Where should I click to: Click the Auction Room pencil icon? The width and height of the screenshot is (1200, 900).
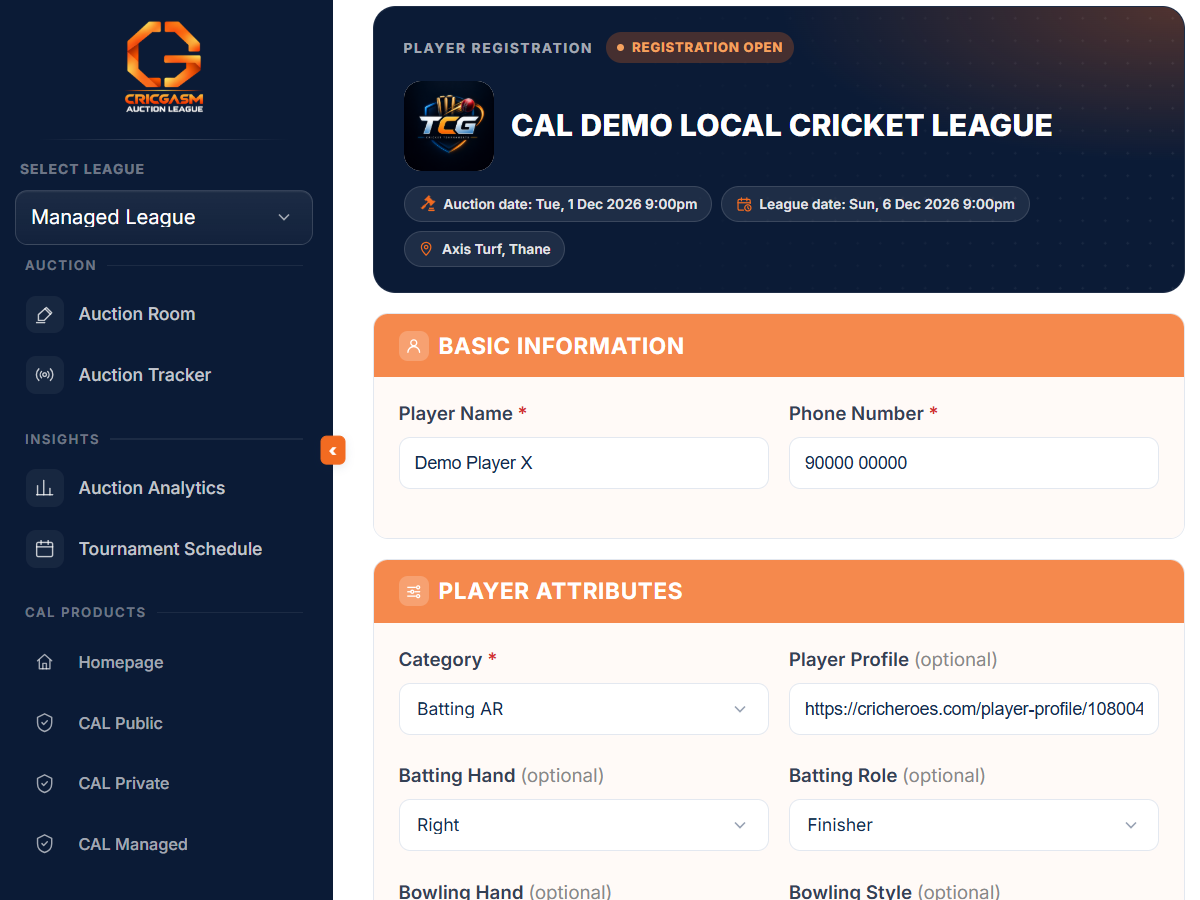click(x=44, y=314)
